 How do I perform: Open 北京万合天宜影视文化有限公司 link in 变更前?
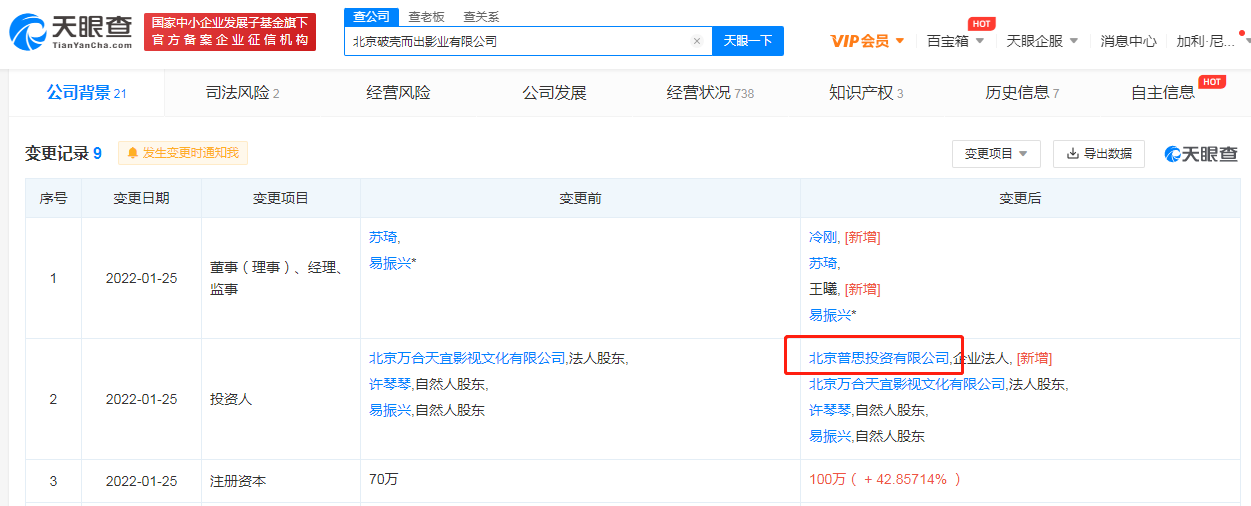click(467, 358)
